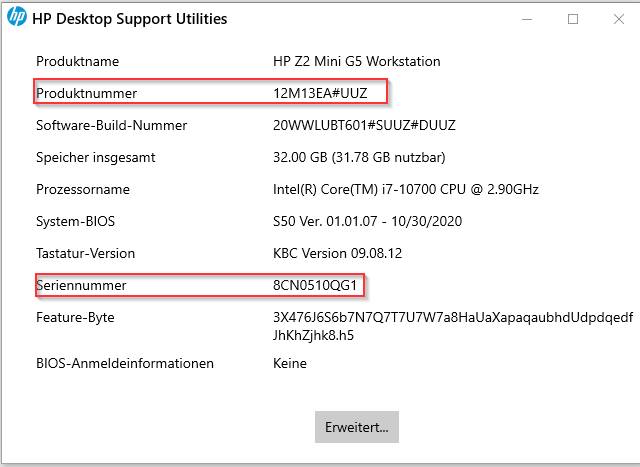Click the 'BIOS-Anmeldeinformationen' label
Screen dimensions: 640x467
coord(125,363)
